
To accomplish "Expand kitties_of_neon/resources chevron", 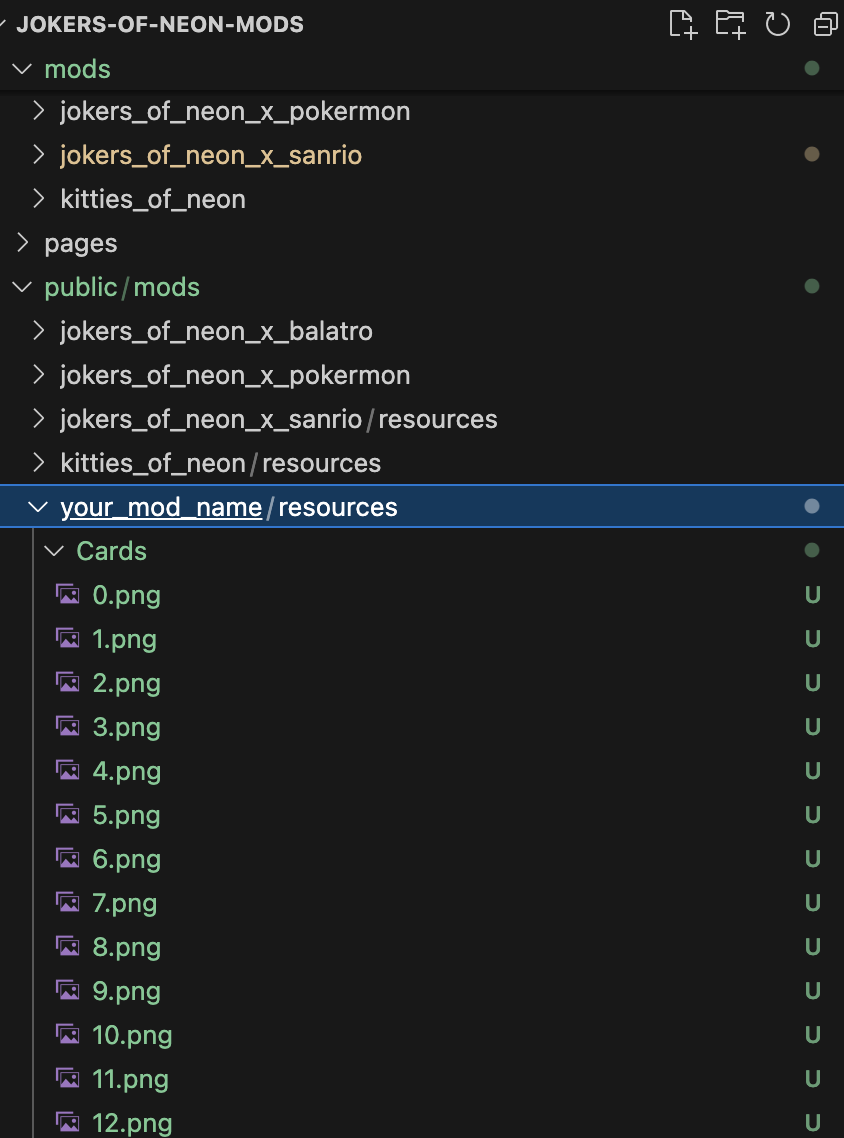I will (x=39, y=463).
